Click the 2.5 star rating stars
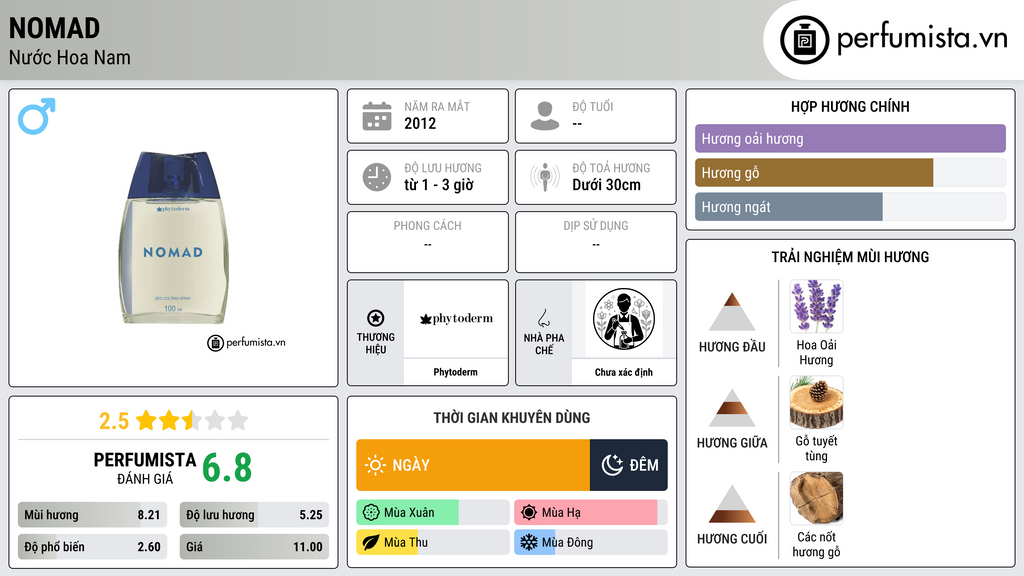1024x576 pixels. pos(192,420)
